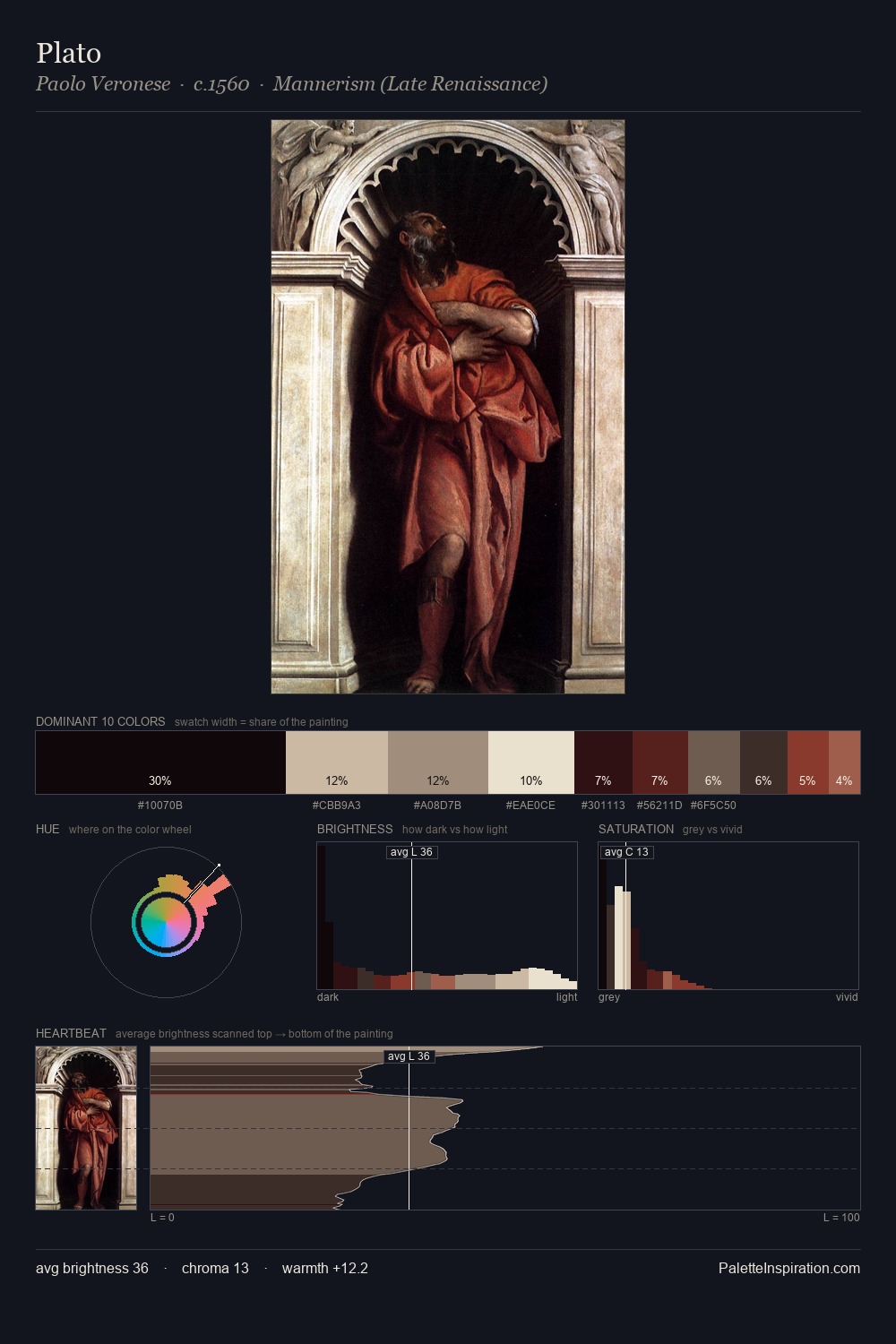Pick the cream 10% swatch #EAE0CE
Viewport: 896px width, 1344px height.
click(x=531, y=762)
